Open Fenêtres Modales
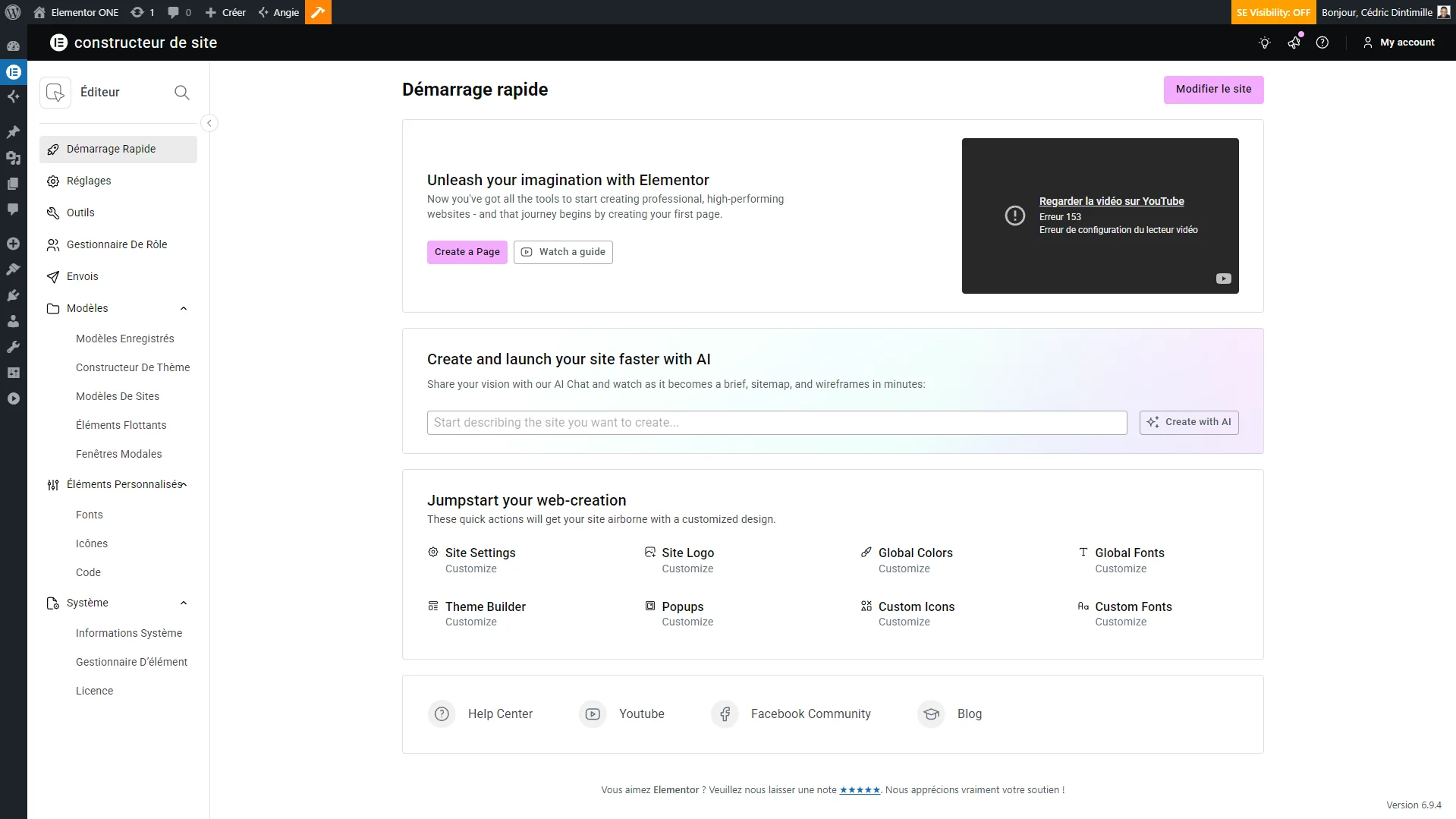 pos(119,454)
